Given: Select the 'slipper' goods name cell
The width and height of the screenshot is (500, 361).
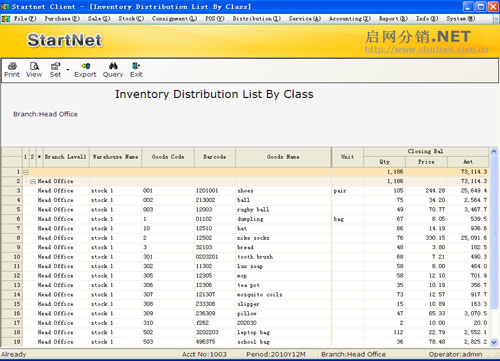Looking at the screenshot, I should point(283,304).
